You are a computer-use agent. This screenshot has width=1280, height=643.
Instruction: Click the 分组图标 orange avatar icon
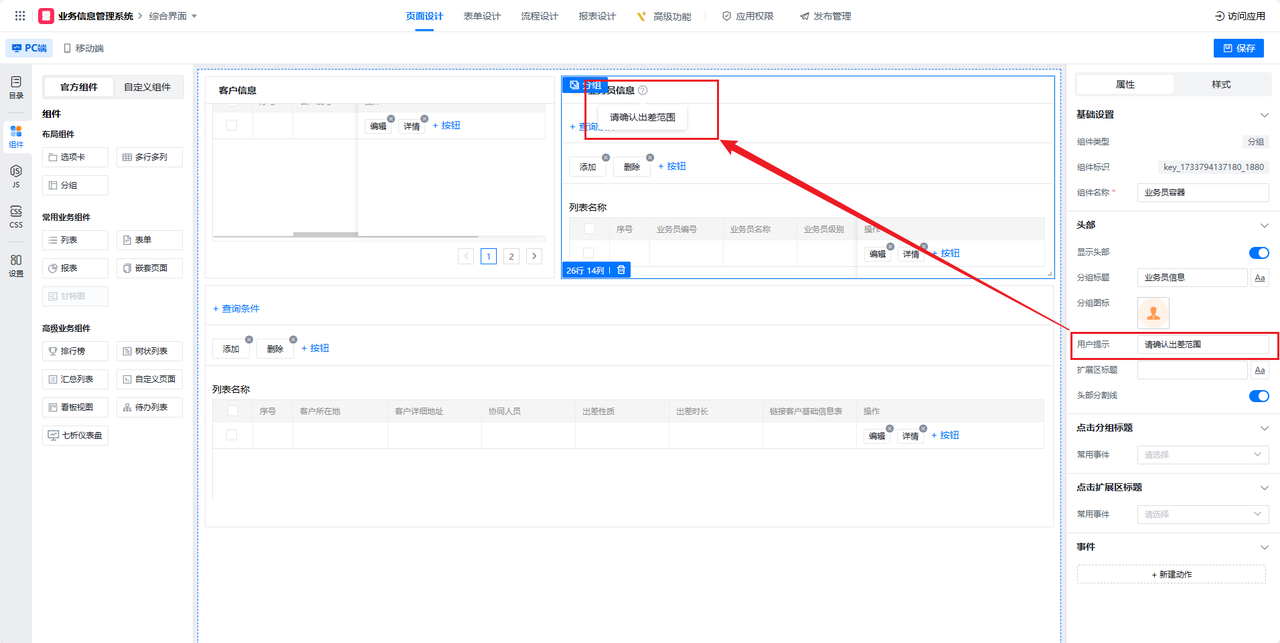(x=1154, y=312)
